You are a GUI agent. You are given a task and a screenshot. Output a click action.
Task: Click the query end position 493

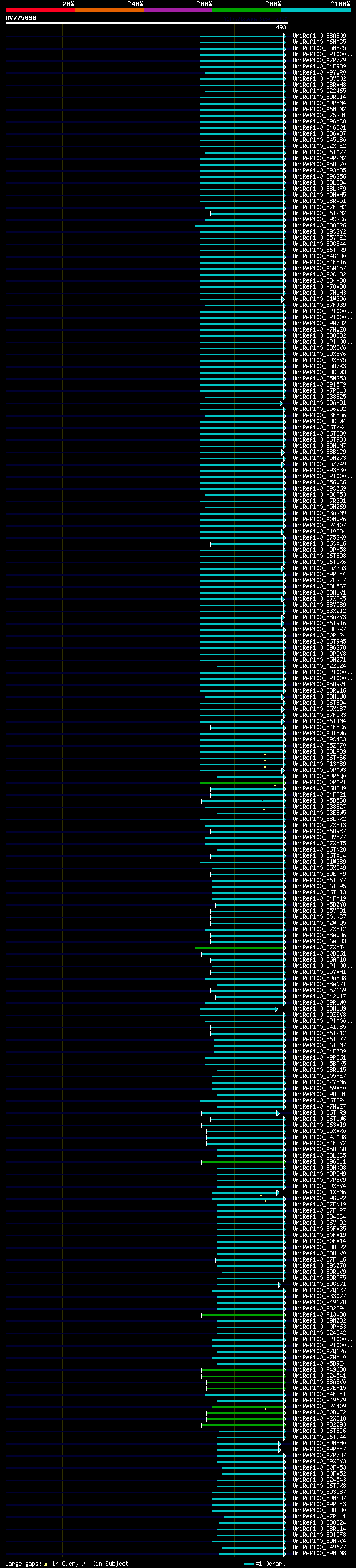(280, 27)
